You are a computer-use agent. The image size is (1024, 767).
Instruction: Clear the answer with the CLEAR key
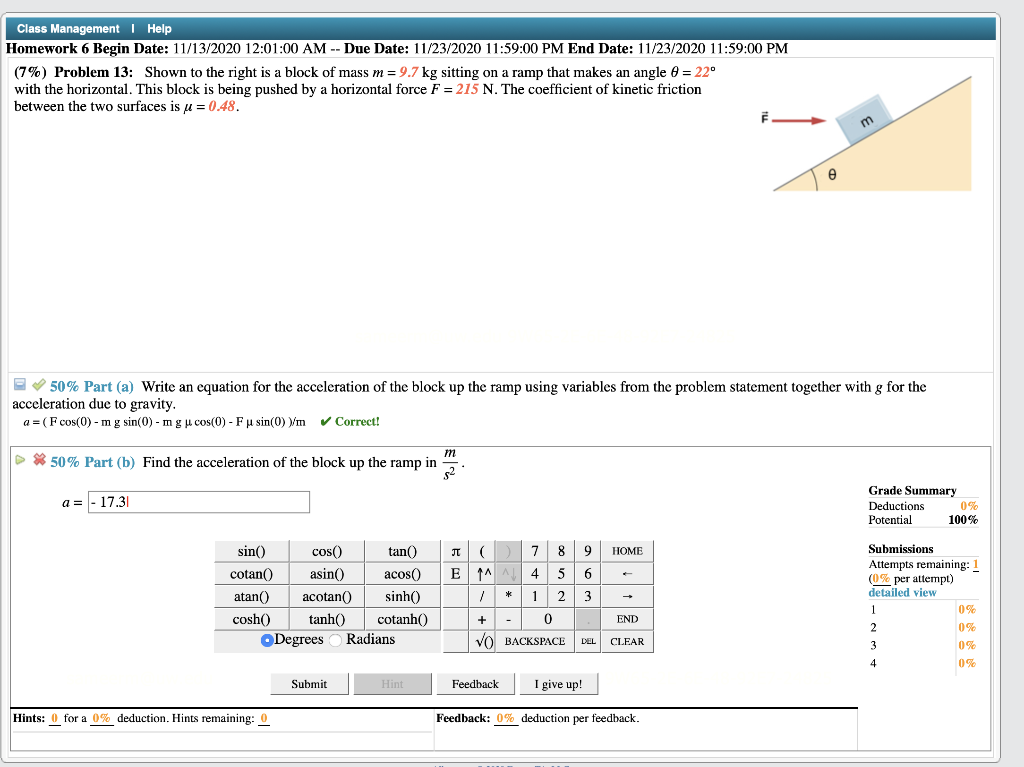tap(627, 641)
